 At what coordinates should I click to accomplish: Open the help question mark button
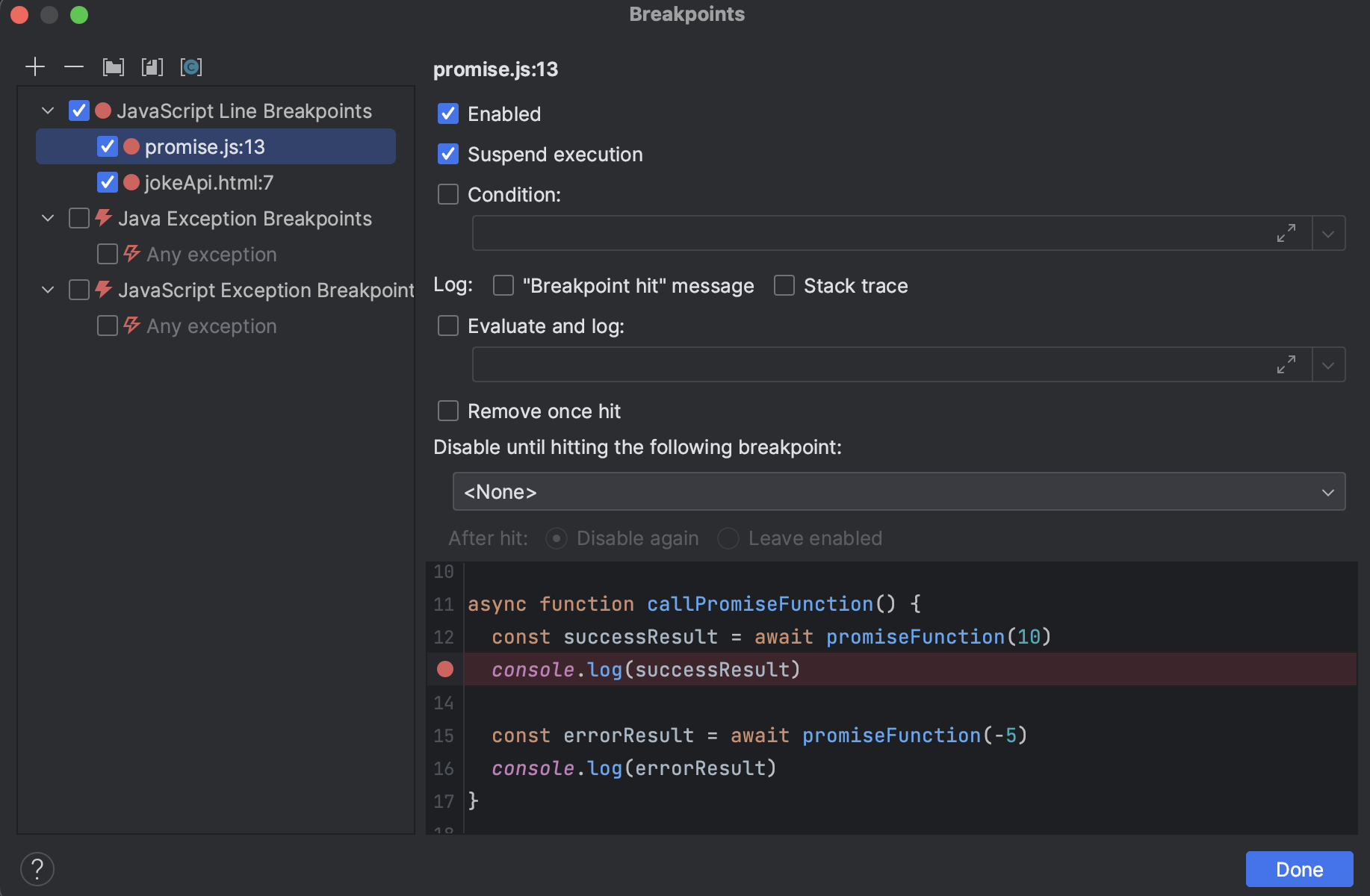[37, 869]
